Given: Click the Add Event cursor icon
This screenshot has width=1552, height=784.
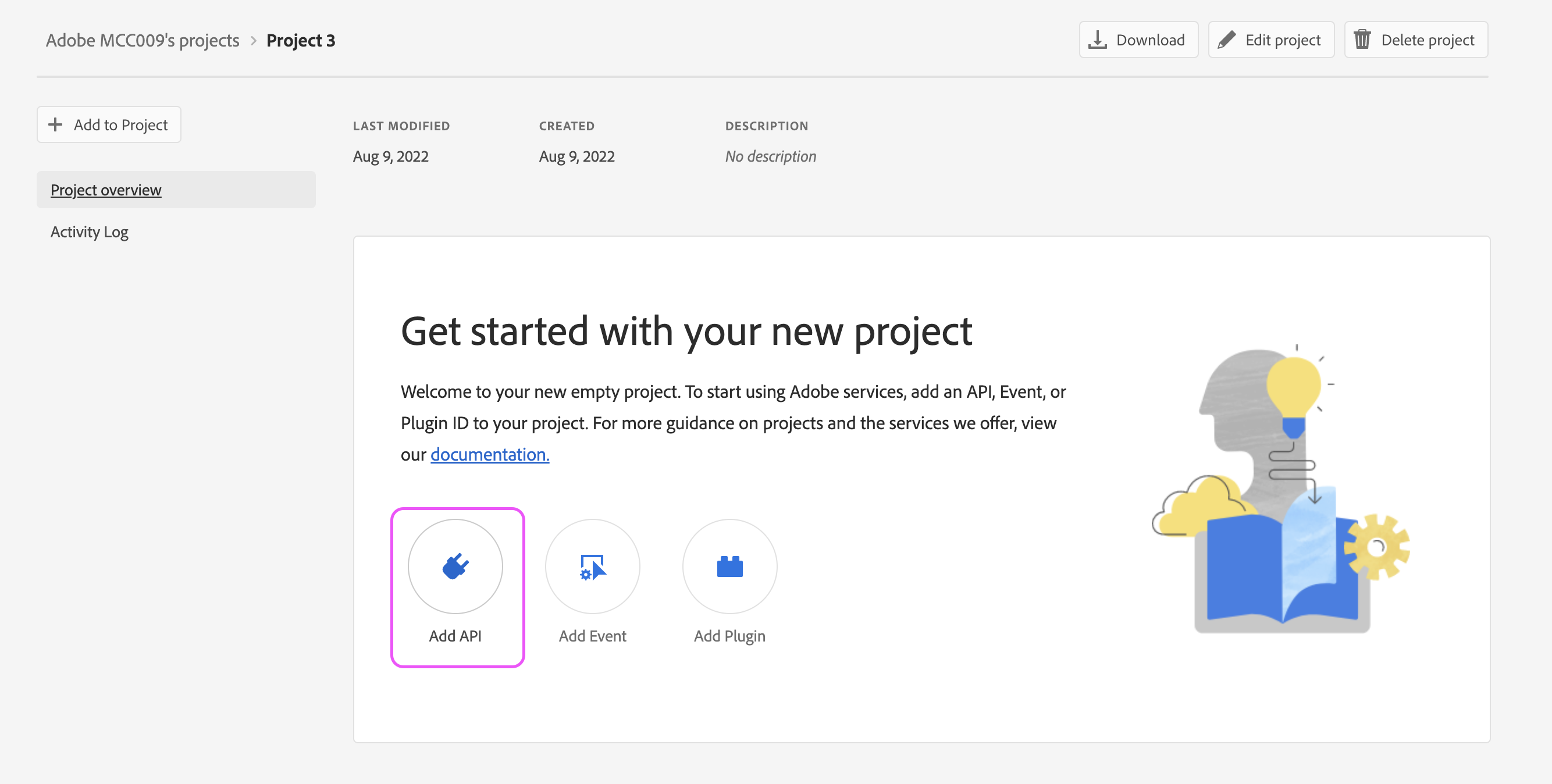Looking at the screenshot, I should (x=592, y=566).
